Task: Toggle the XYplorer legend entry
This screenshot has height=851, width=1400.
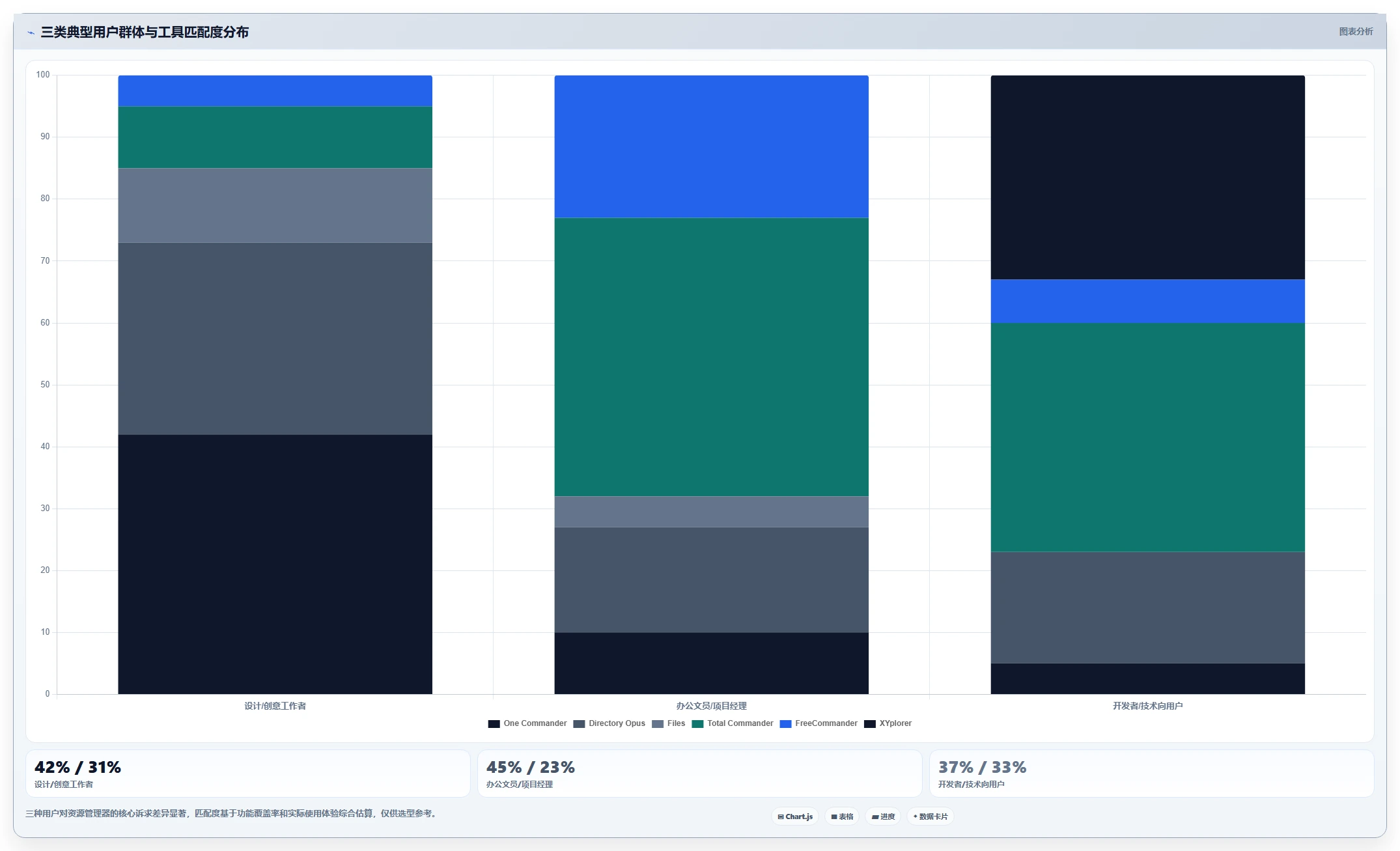Action: (888, 723)
